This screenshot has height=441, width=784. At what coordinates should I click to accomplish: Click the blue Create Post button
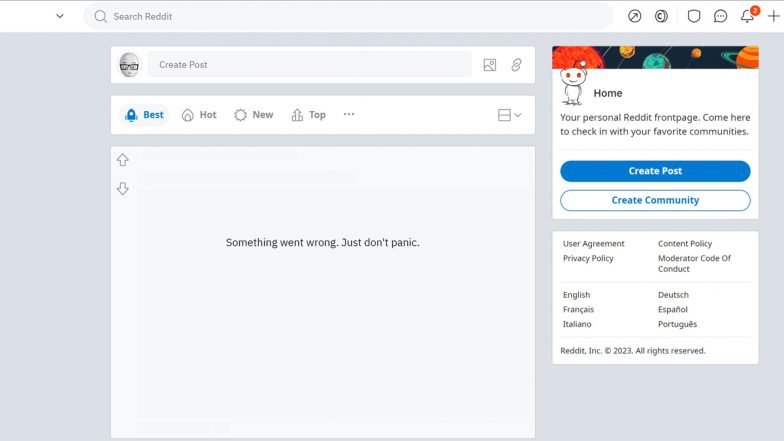pos(655,171)
